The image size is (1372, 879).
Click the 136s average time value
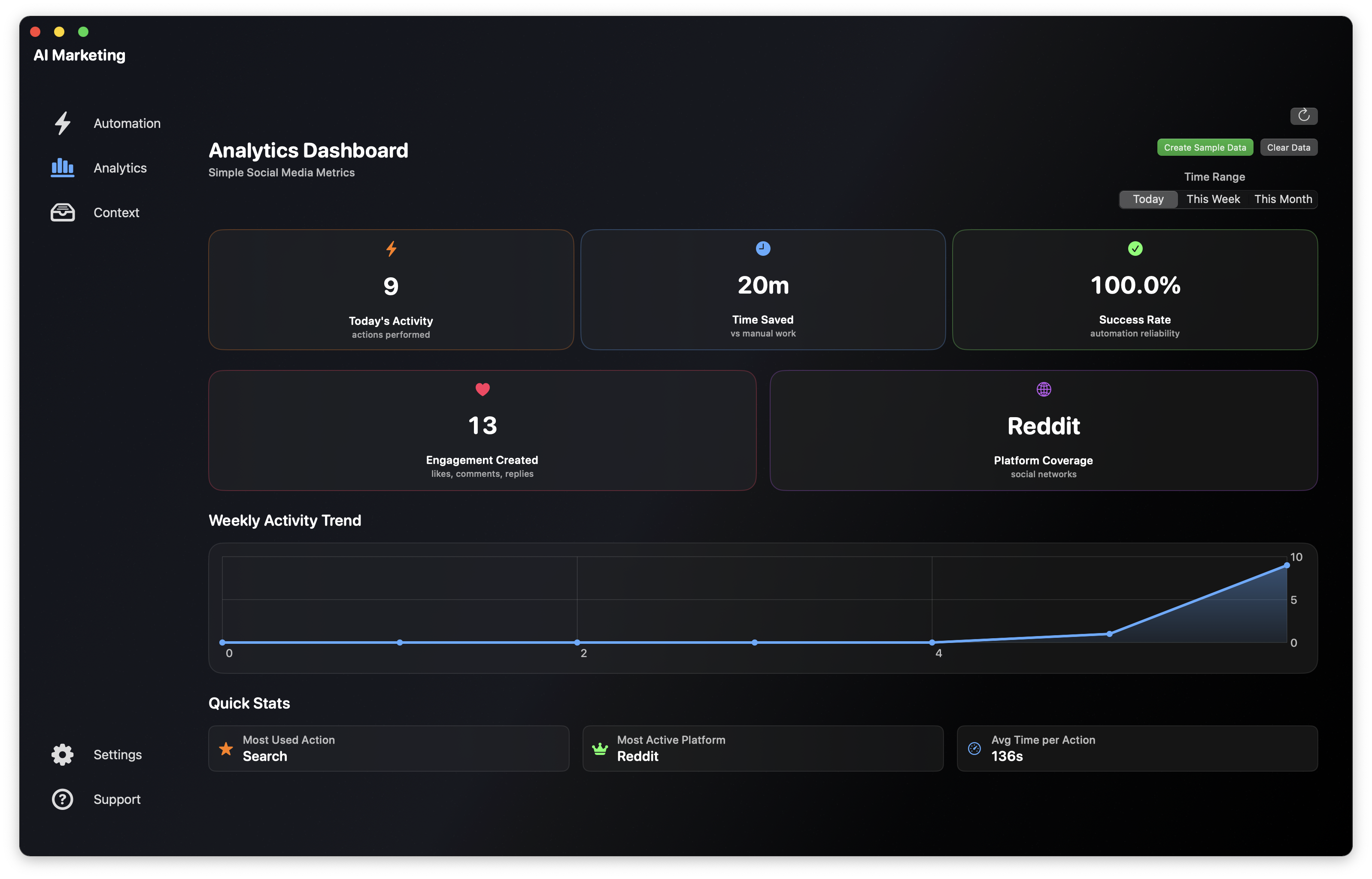coord(1007,756)
